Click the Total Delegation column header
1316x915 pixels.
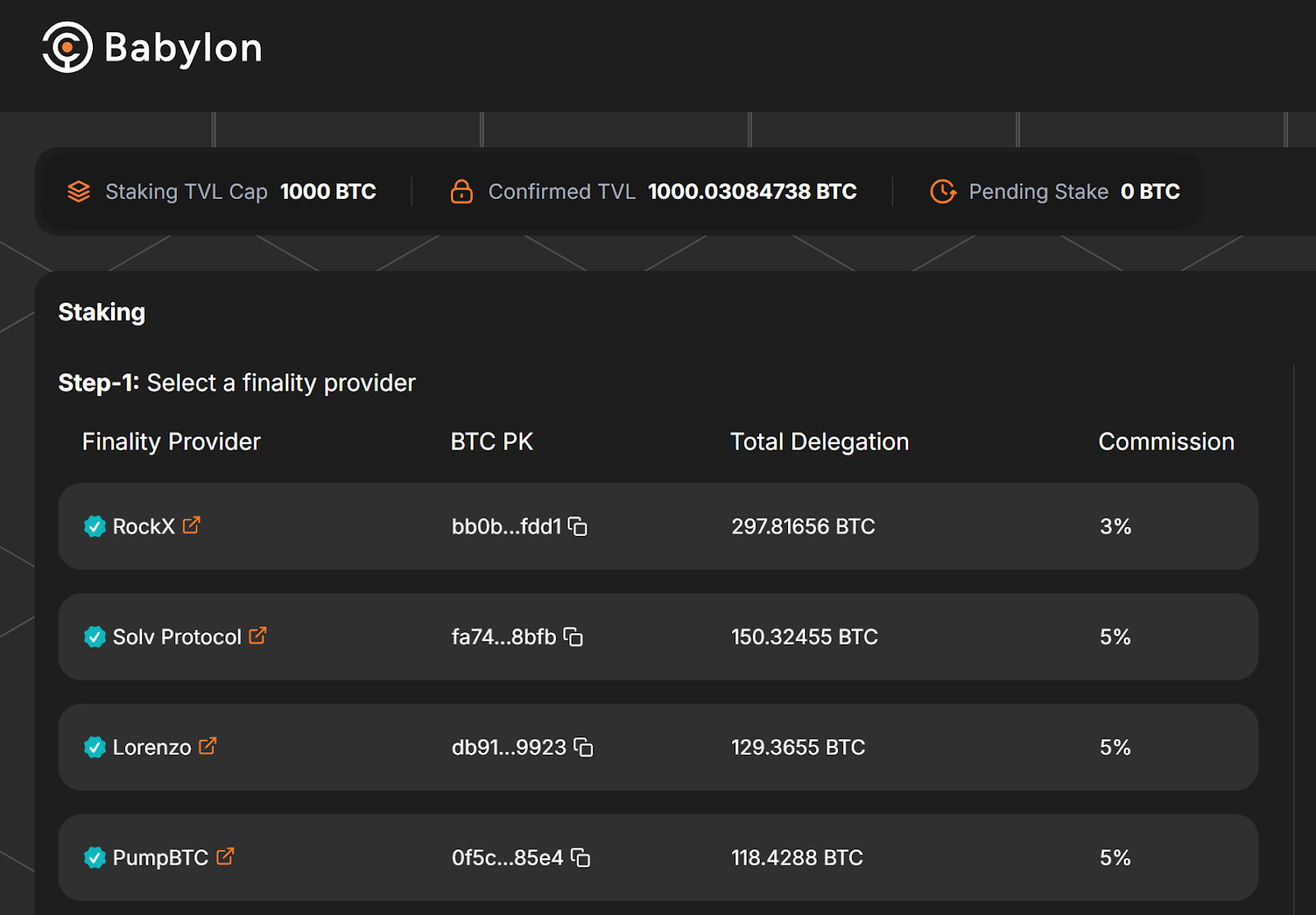point(819,441)
